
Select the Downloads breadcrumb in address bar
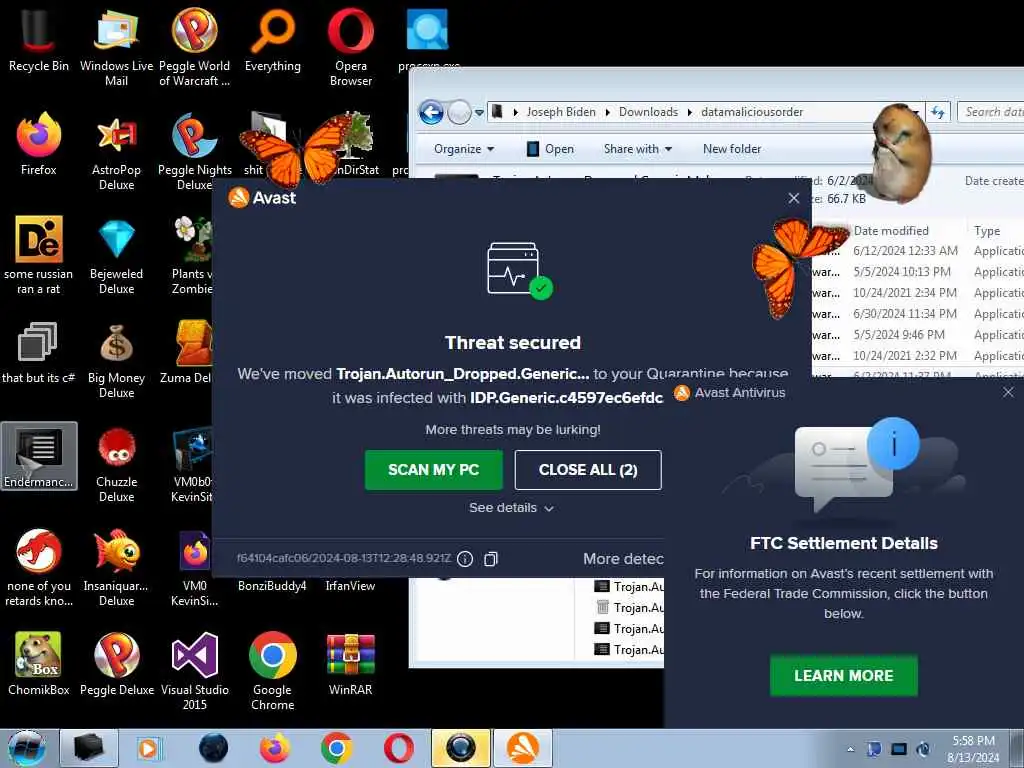coord(648,112)
